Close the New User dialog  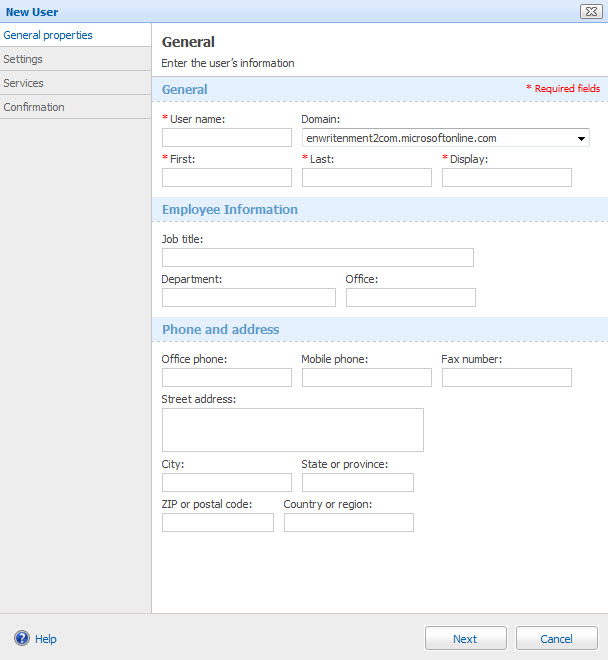point(590,11)
